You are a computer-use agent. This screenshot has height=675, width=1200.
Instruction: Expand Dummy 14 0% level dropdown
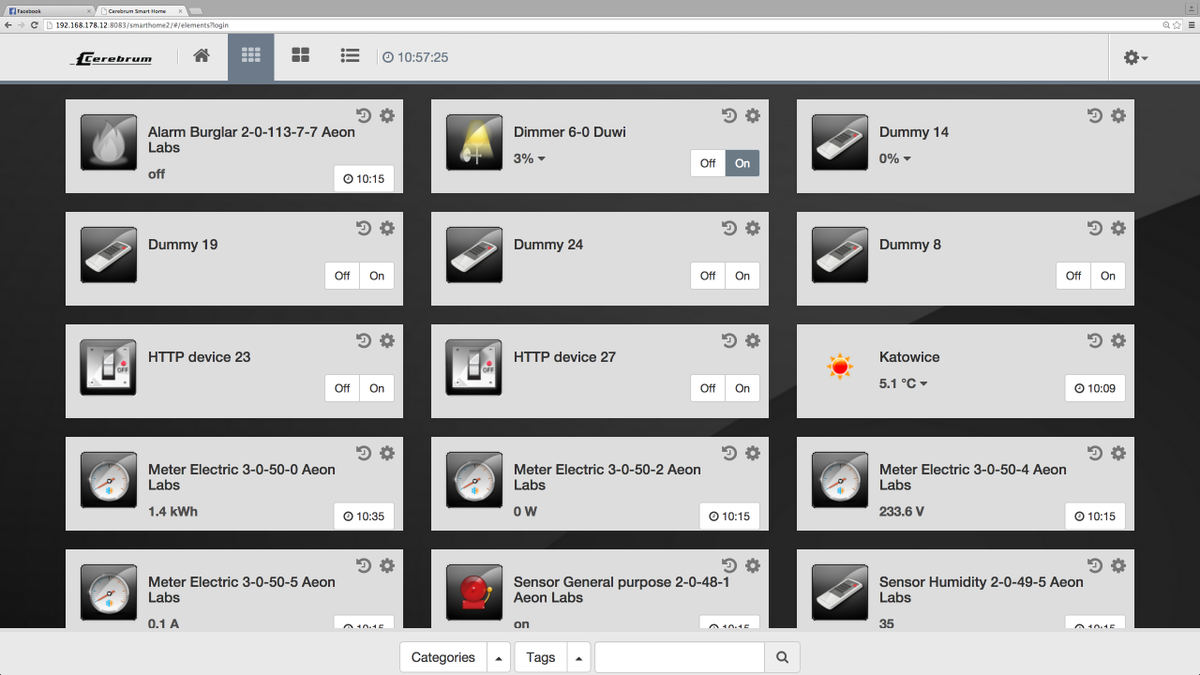tap(895, 159)
